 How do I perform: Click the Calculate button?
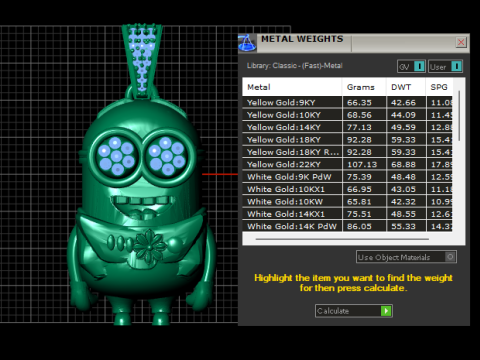coord(354,311)
